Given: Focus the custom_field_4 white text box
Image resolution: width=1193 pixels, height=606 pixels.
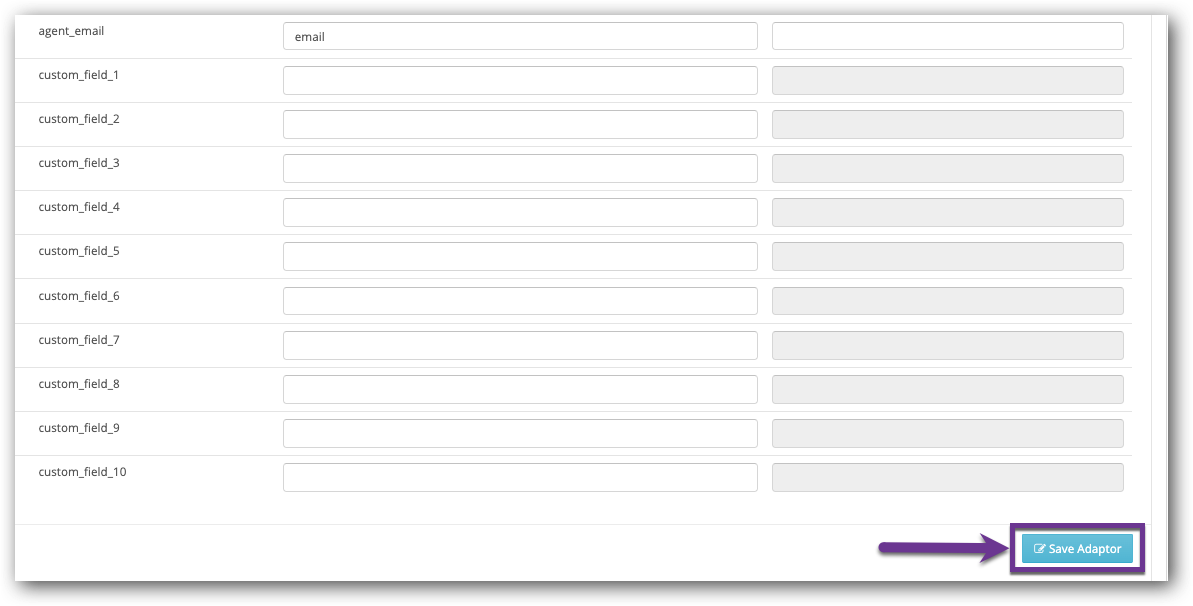Looking at the screenshot, I should point(520,212).
